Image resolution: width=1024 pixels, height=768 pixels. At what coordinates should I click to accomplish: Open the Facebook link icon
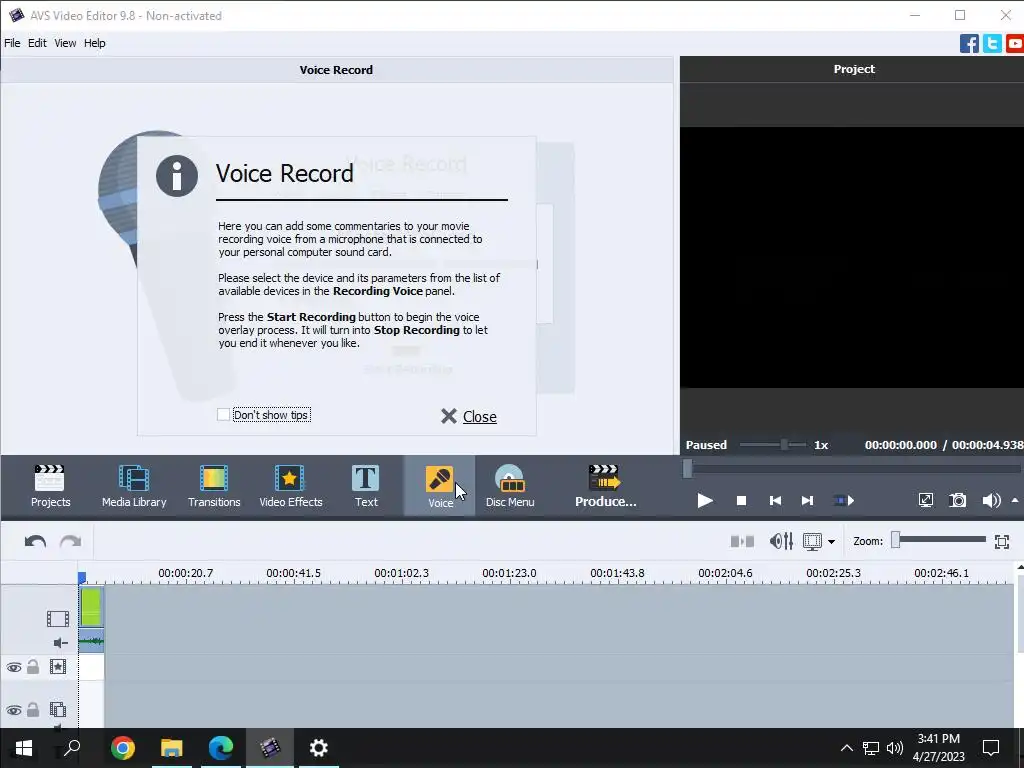[969, 44]
